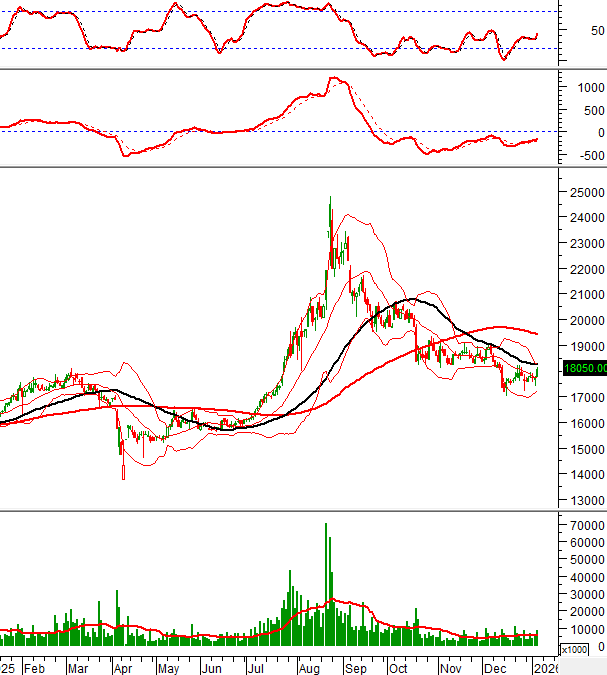Click the -500 label on the MACD axis
The width and height of the screenshot is (607, 675).
pyautogui.click(x=585, y=155)
